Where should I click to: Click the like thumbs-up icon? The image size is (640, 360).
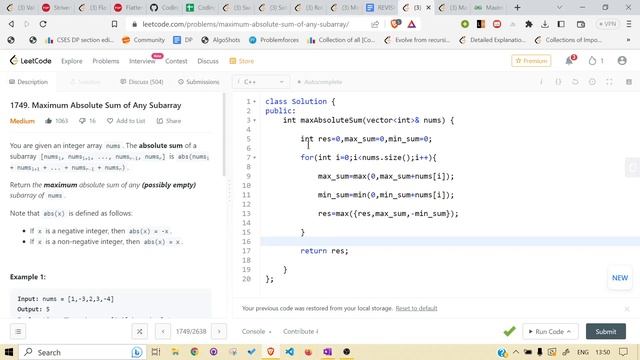[x=49, y=121]
